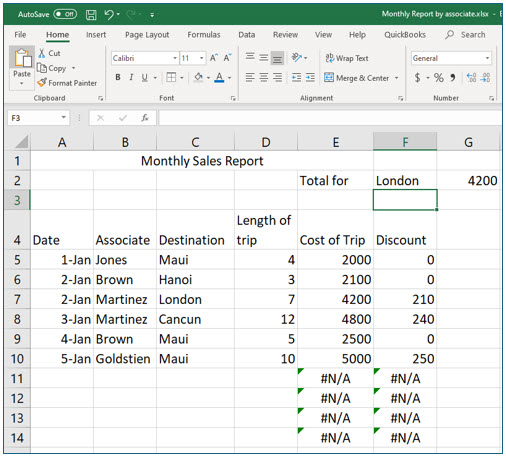Open the Formulas tab
The width and height of the screenshot is (506, 456).
coord(204,35)
